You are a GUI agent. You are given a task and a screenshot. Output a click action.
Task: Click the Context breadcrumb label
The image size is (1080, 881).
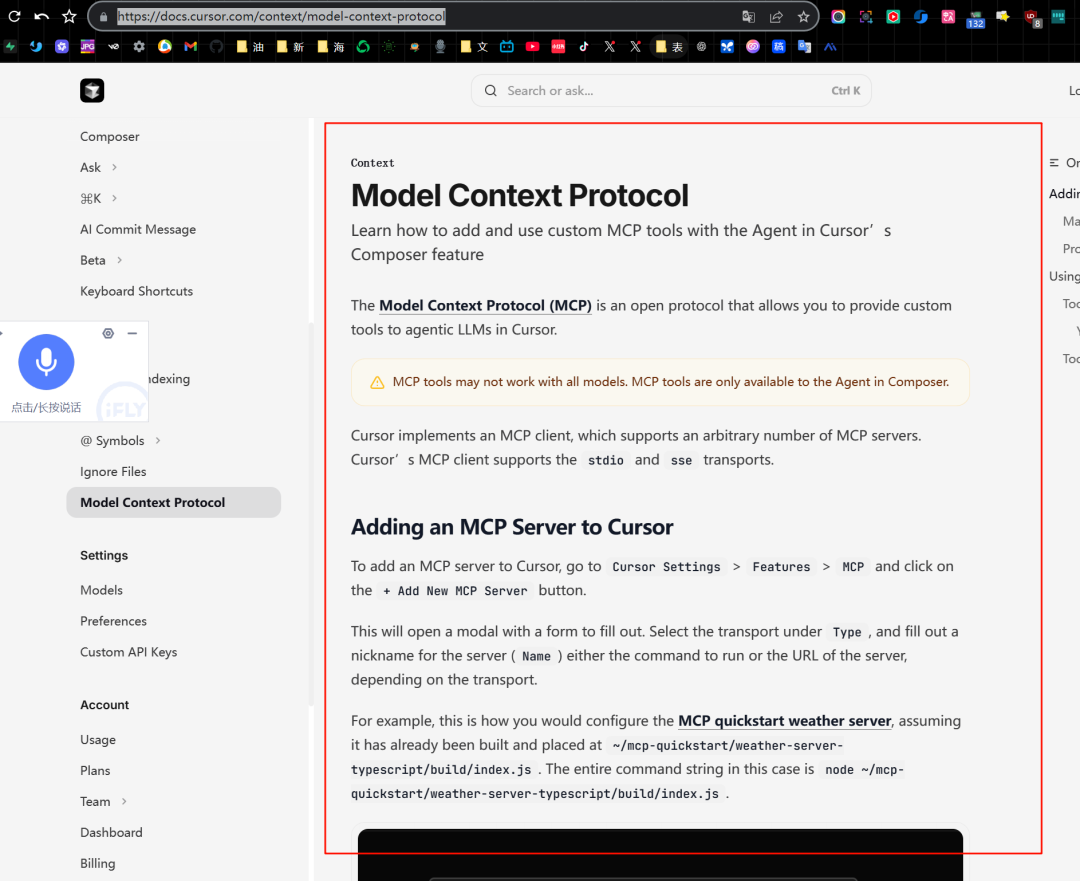tap(372, 163)
